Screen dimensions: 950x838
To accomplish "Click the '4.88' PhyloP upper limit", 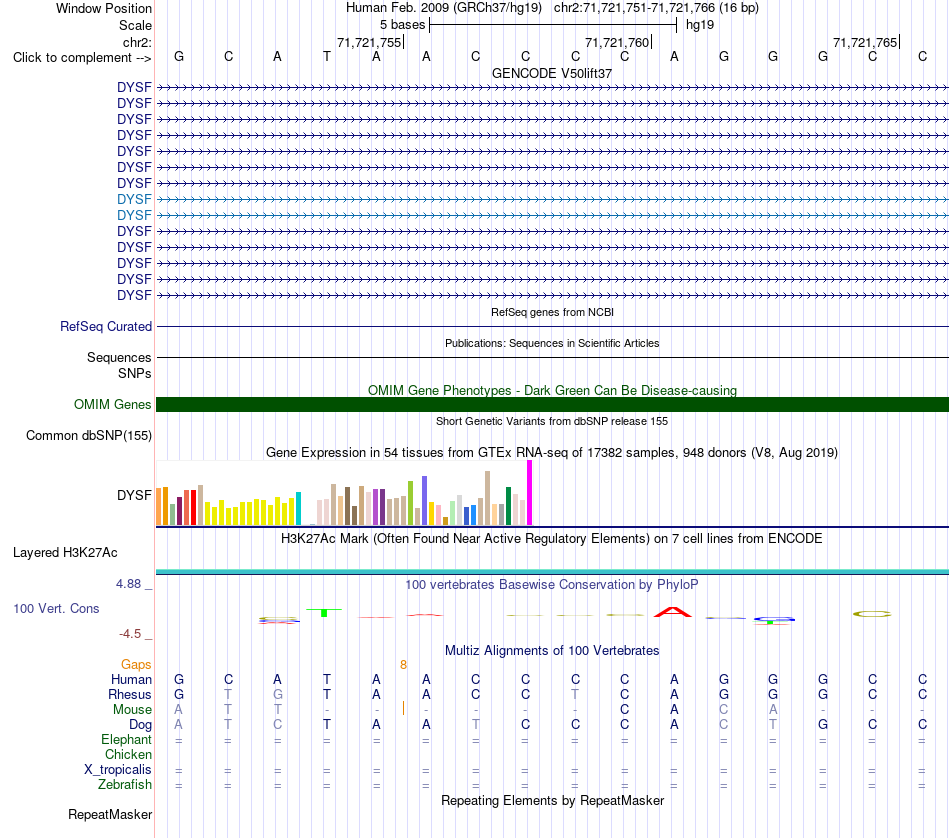I will point(128,584).
